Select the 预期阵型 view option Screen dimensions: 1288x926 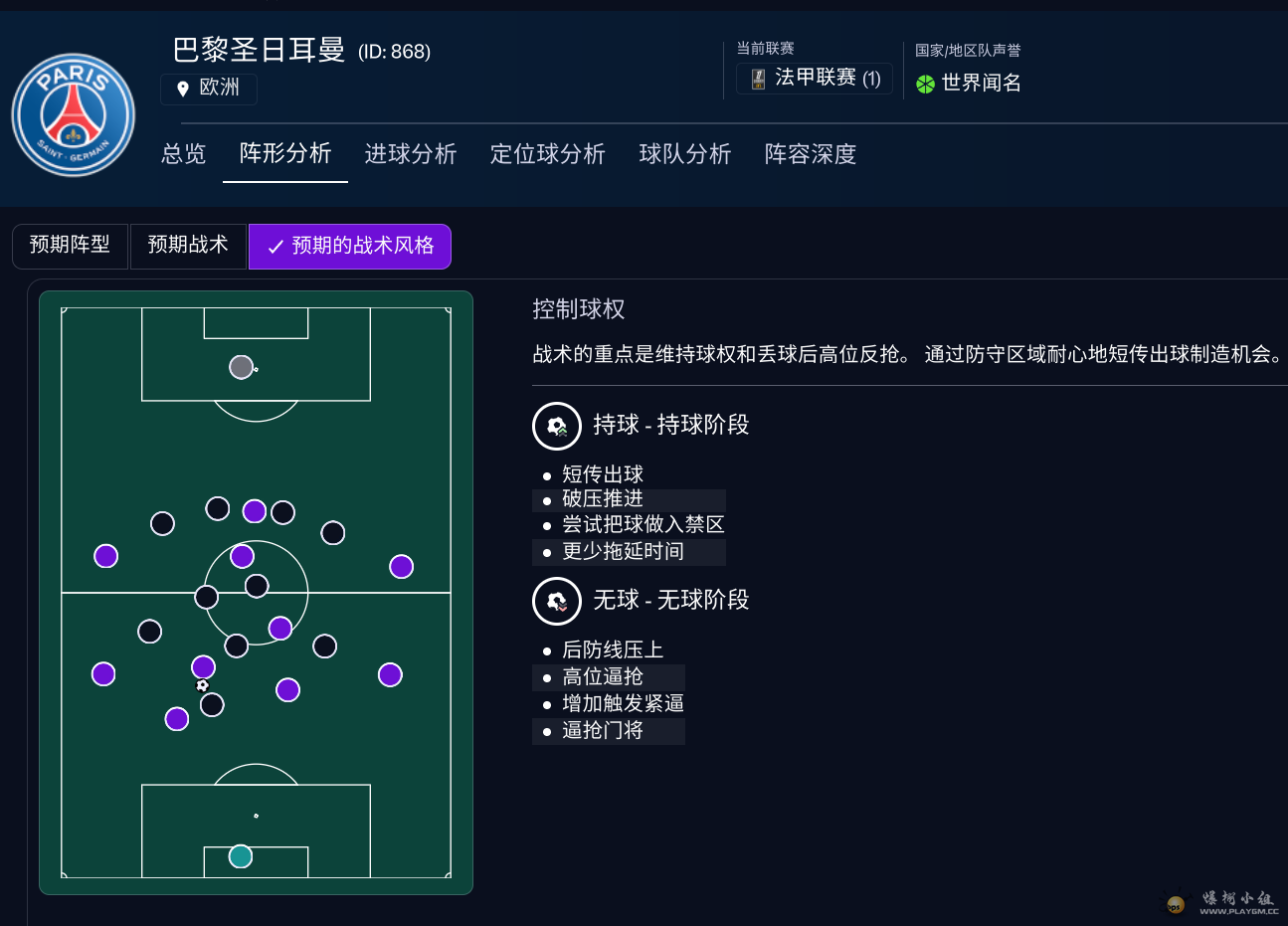click(x=70, y=246)
